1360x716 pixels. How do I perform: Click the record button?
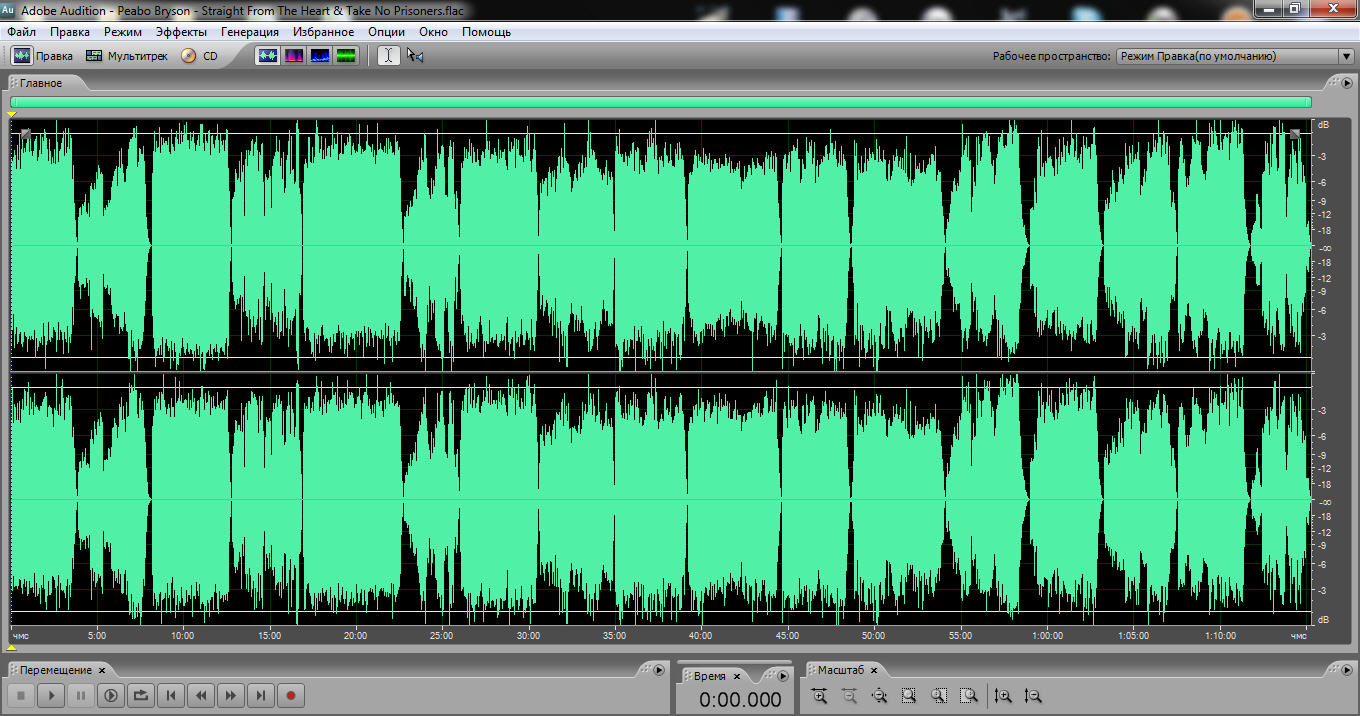click(291, 695)
